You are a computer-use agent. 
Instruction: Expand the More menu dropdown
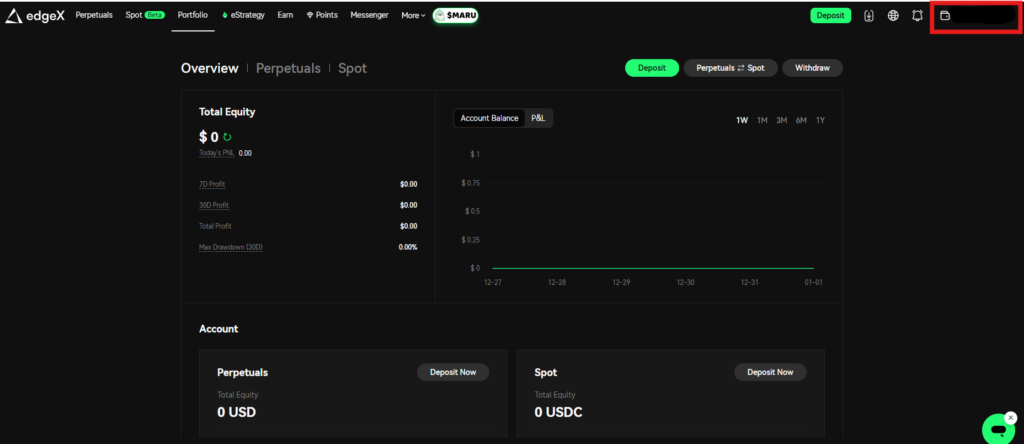413,16
